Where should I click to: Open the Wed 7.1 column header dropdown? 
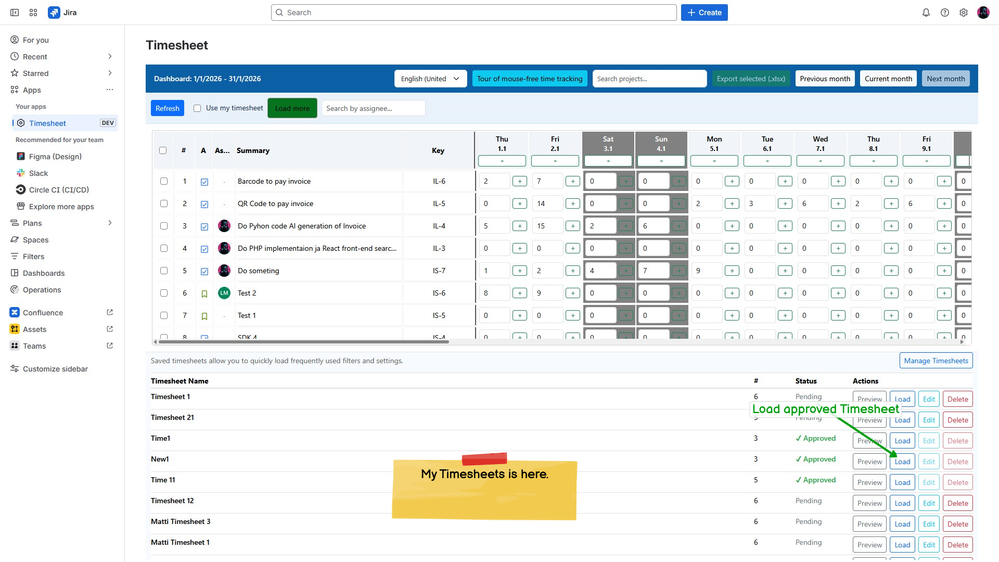(x=820, y=161)
